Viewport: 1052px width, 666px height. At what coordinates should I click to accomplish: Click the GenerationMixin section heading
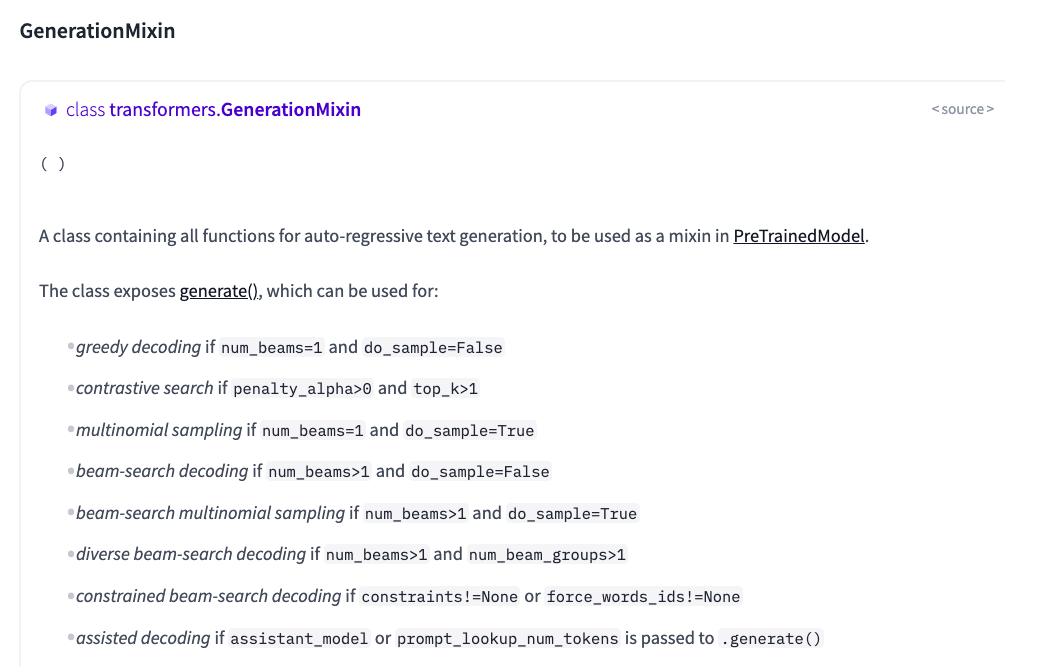pos(97,31)
